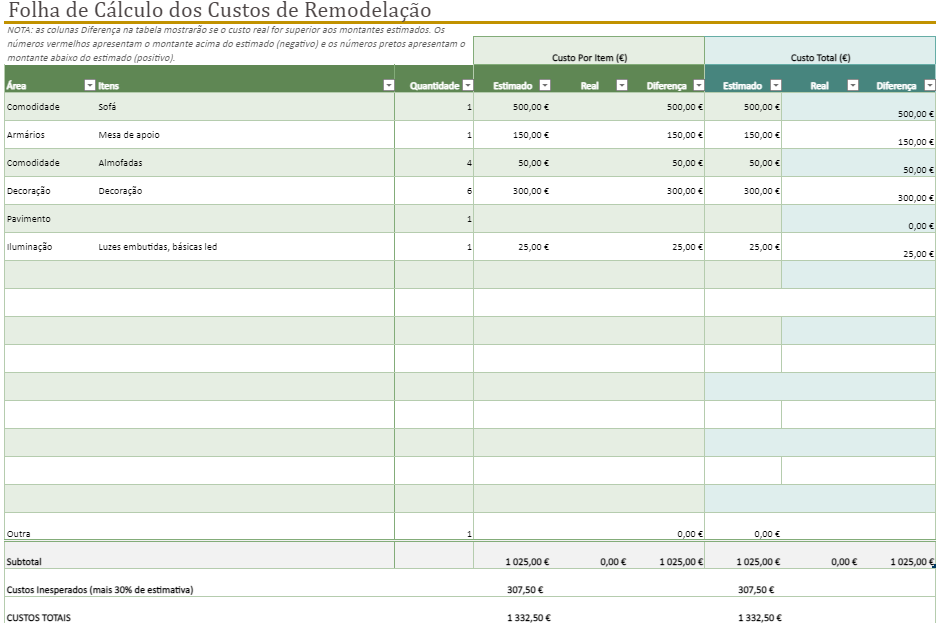Select per-item Custos Inesperados value '307,50 €'

click(525, 589)
